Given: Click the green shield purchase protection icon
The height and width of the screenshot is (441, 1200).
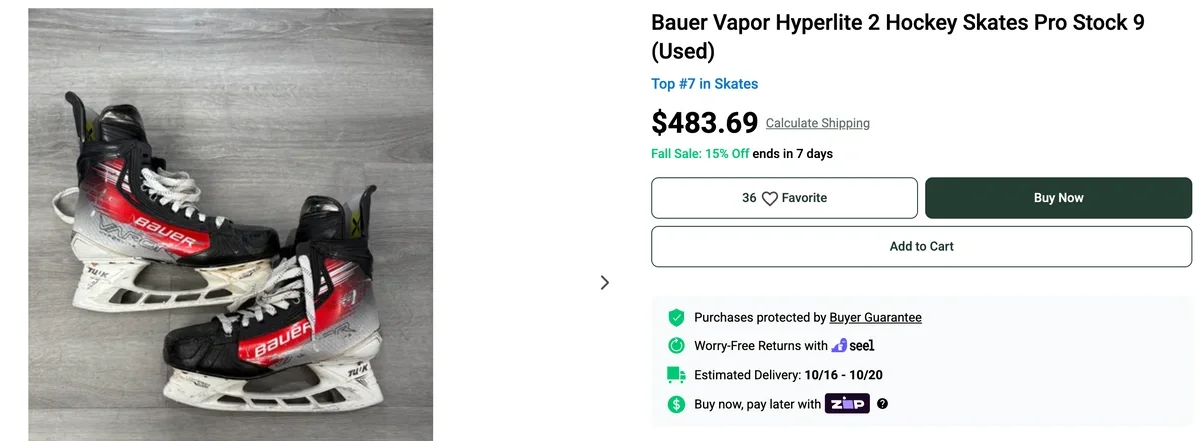Looking at the screenshot, I should [x=676, y=318].
